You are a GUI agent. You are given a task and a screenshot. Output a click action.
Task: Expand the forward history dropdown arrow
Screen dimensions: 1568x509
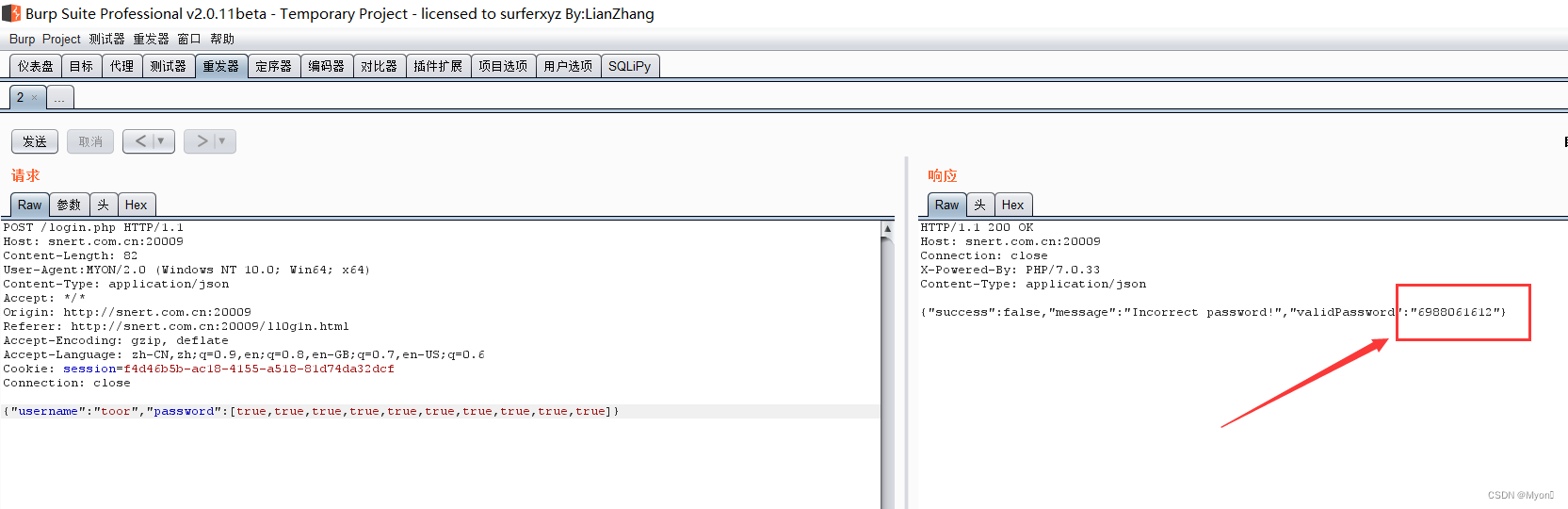click(223, 141)
